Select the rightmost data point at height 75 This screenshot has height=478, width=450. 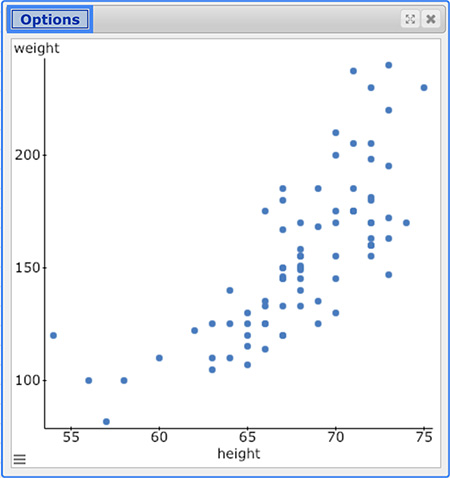pyautogui.click(x=424, y=88)
